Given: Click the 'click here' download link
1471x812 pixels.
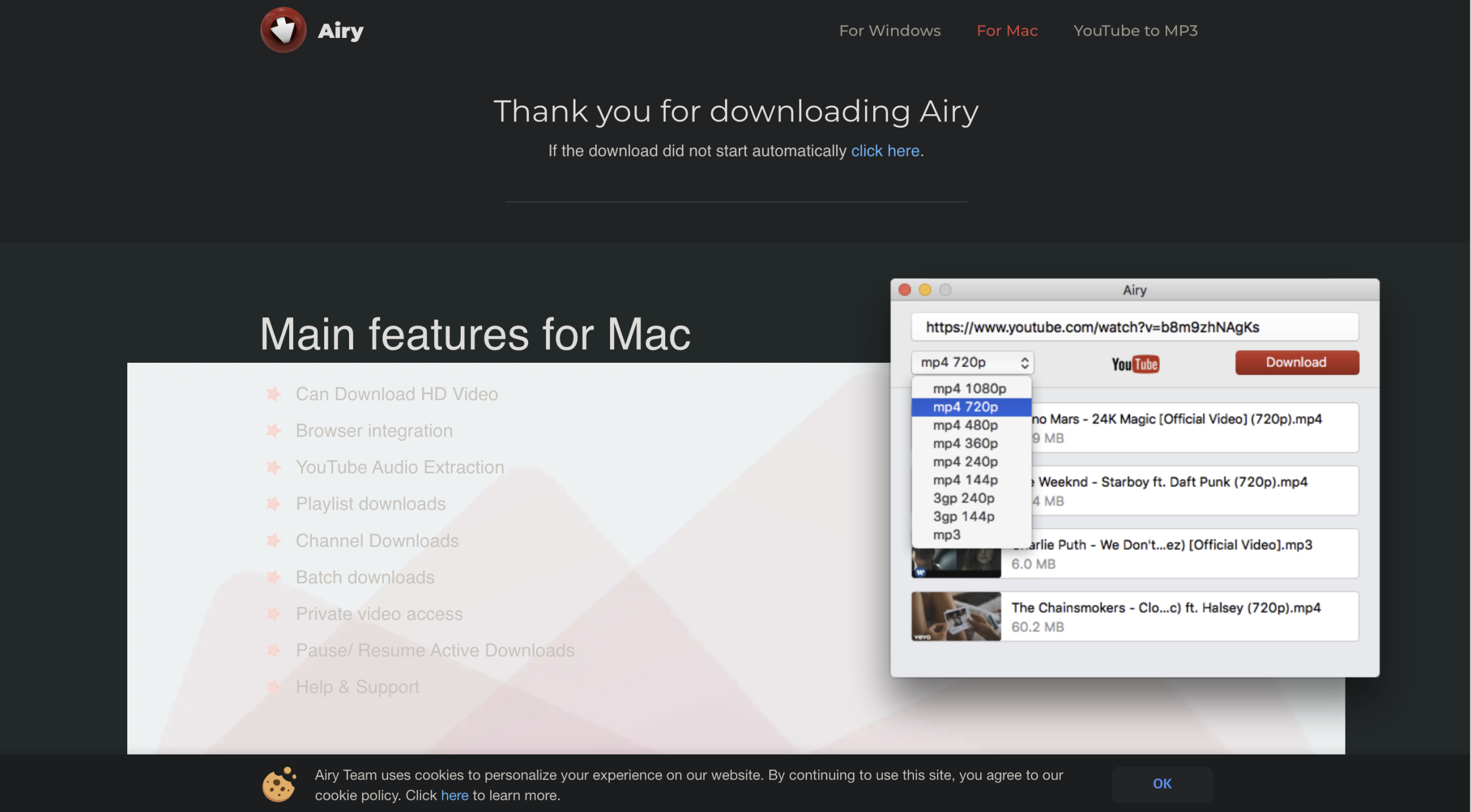Looking at the screenshot, I should click(885, 151).
